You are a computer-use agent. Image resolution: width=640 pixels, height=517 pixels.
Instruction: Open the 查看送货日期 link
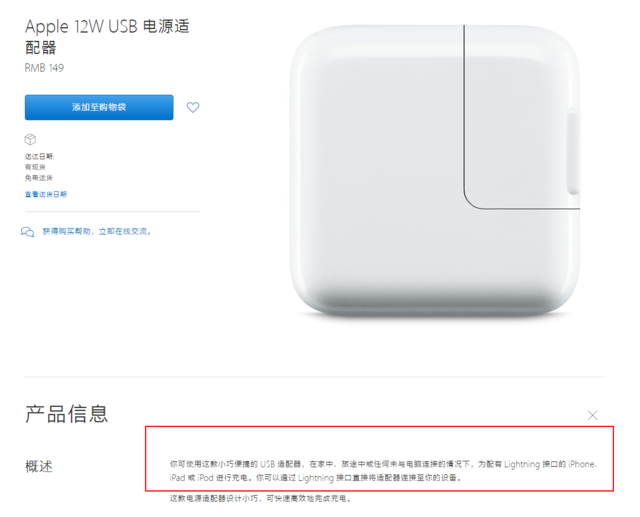pyautogui.click(x=45, y=194)
